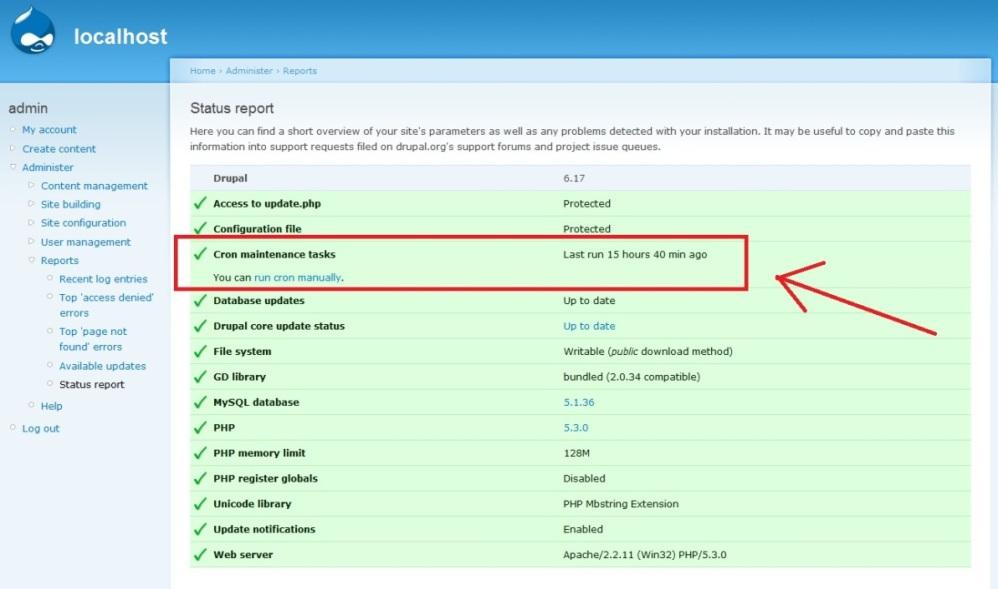Click the PHP row check icon
The image size is (998, 589).
pos(200,427)
